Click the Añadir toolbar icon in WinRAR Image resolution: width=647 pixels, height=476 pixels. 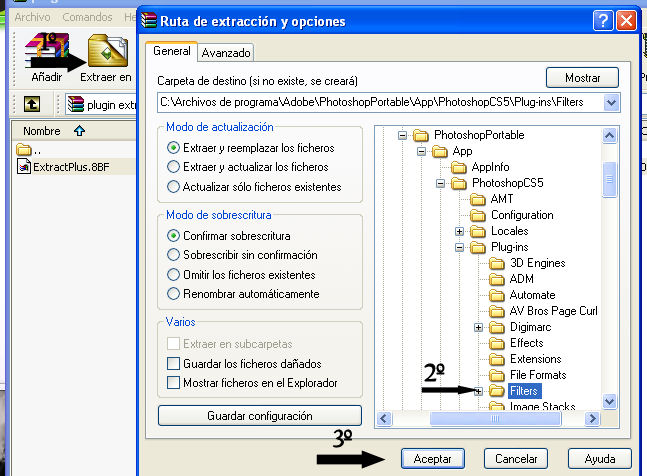pyautogui.click(x=47, y=50)
